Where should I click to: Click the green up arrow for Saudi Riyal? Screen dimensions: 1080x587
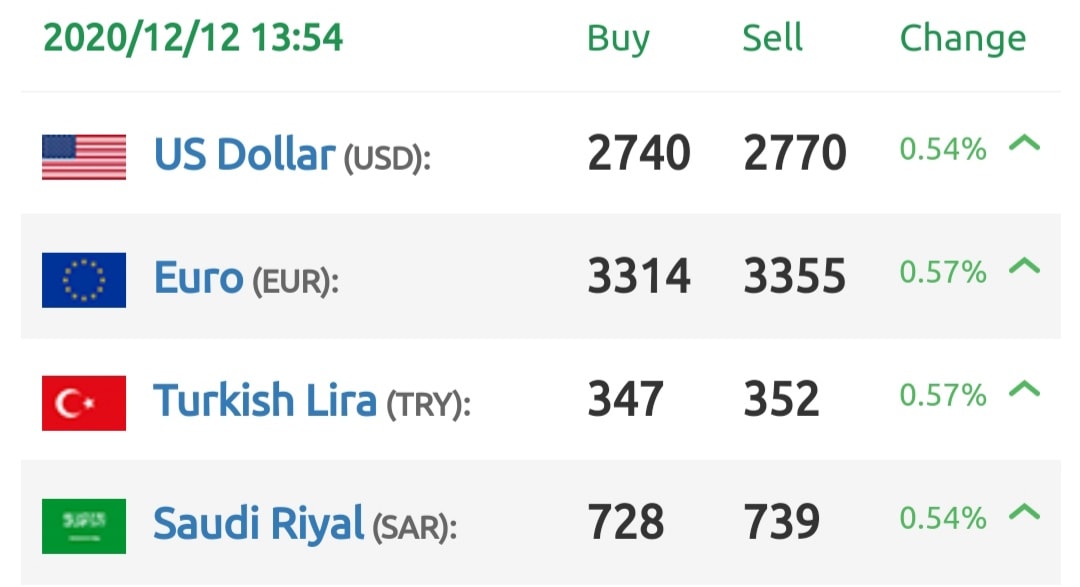1024,512
